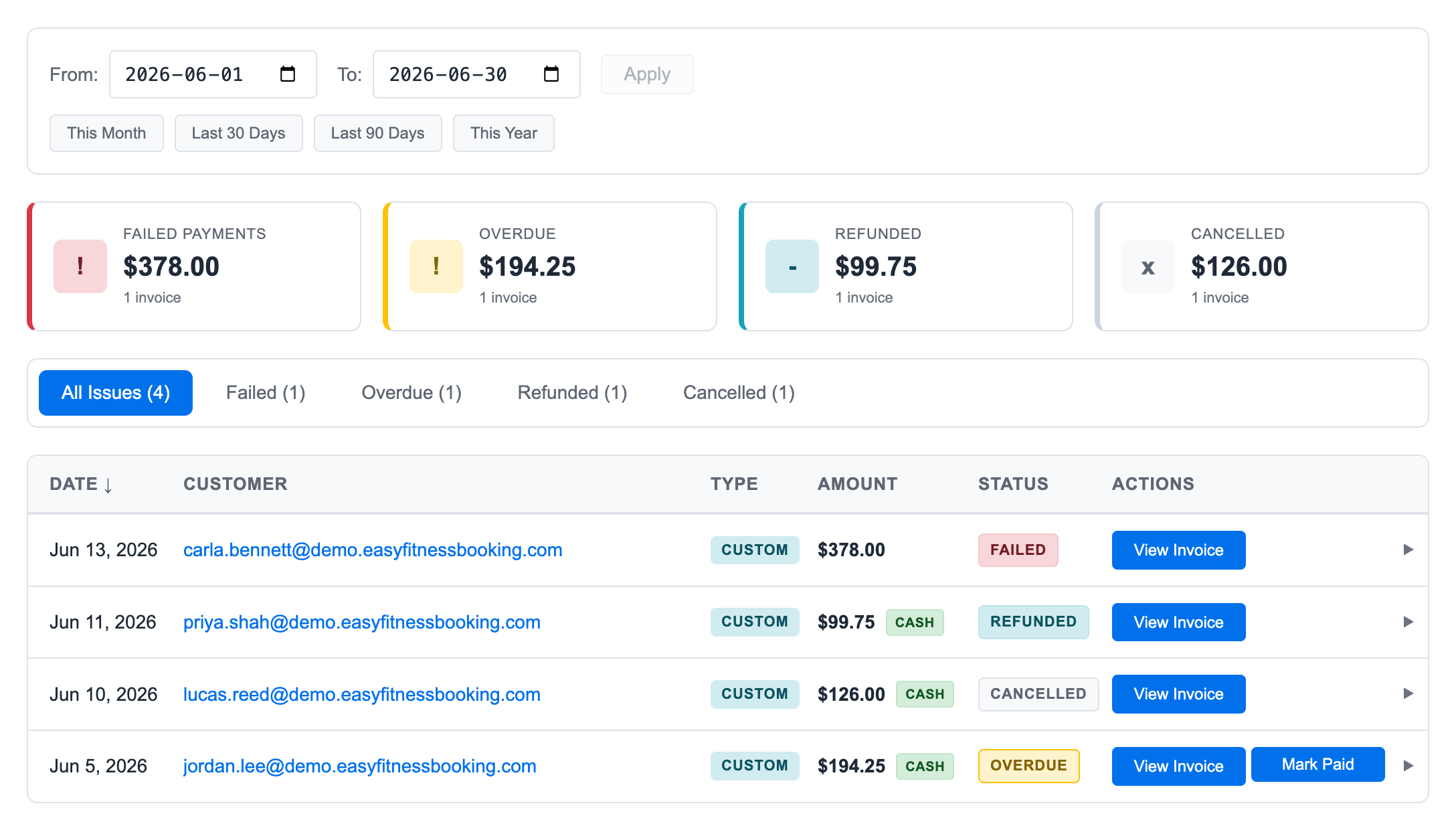Expand the carla.bennett row details arrow

[1408, 550]
